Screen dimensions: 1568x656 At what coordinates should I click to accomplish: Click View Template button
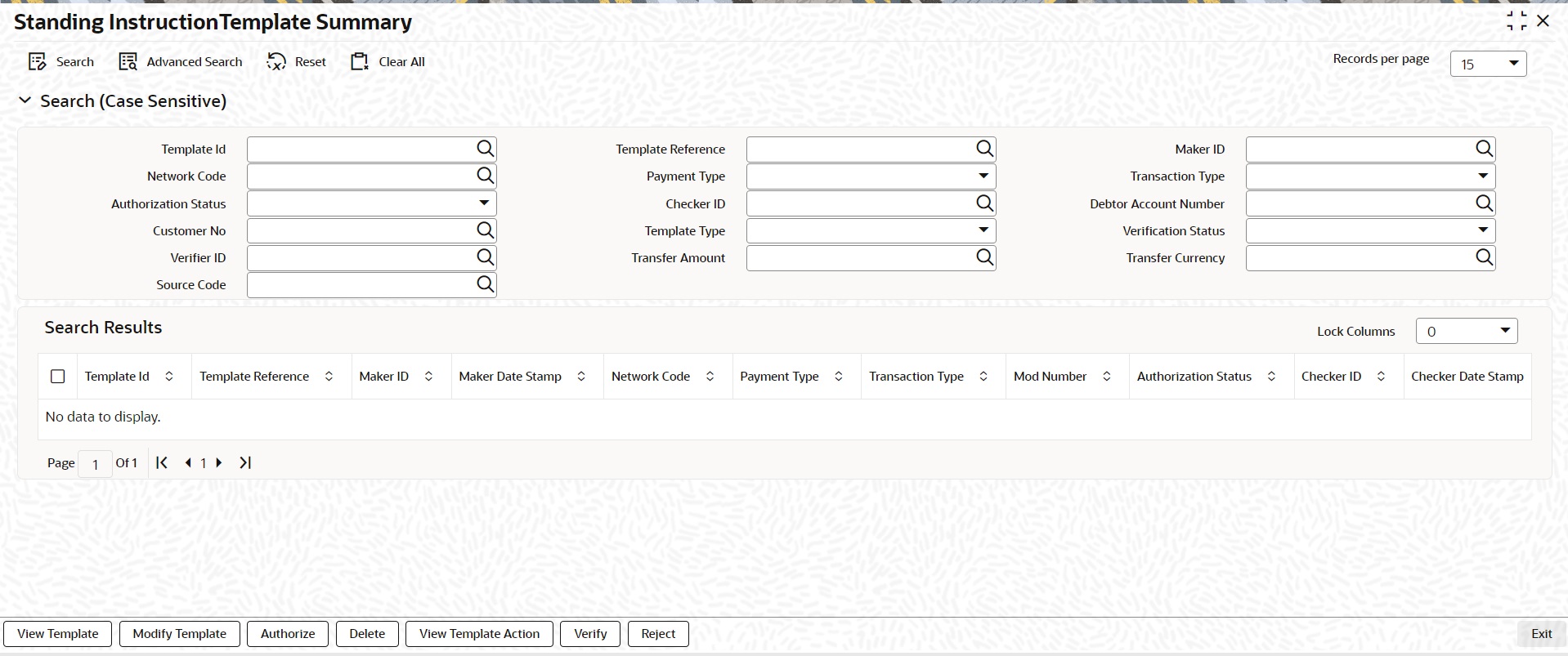[57, 634]
